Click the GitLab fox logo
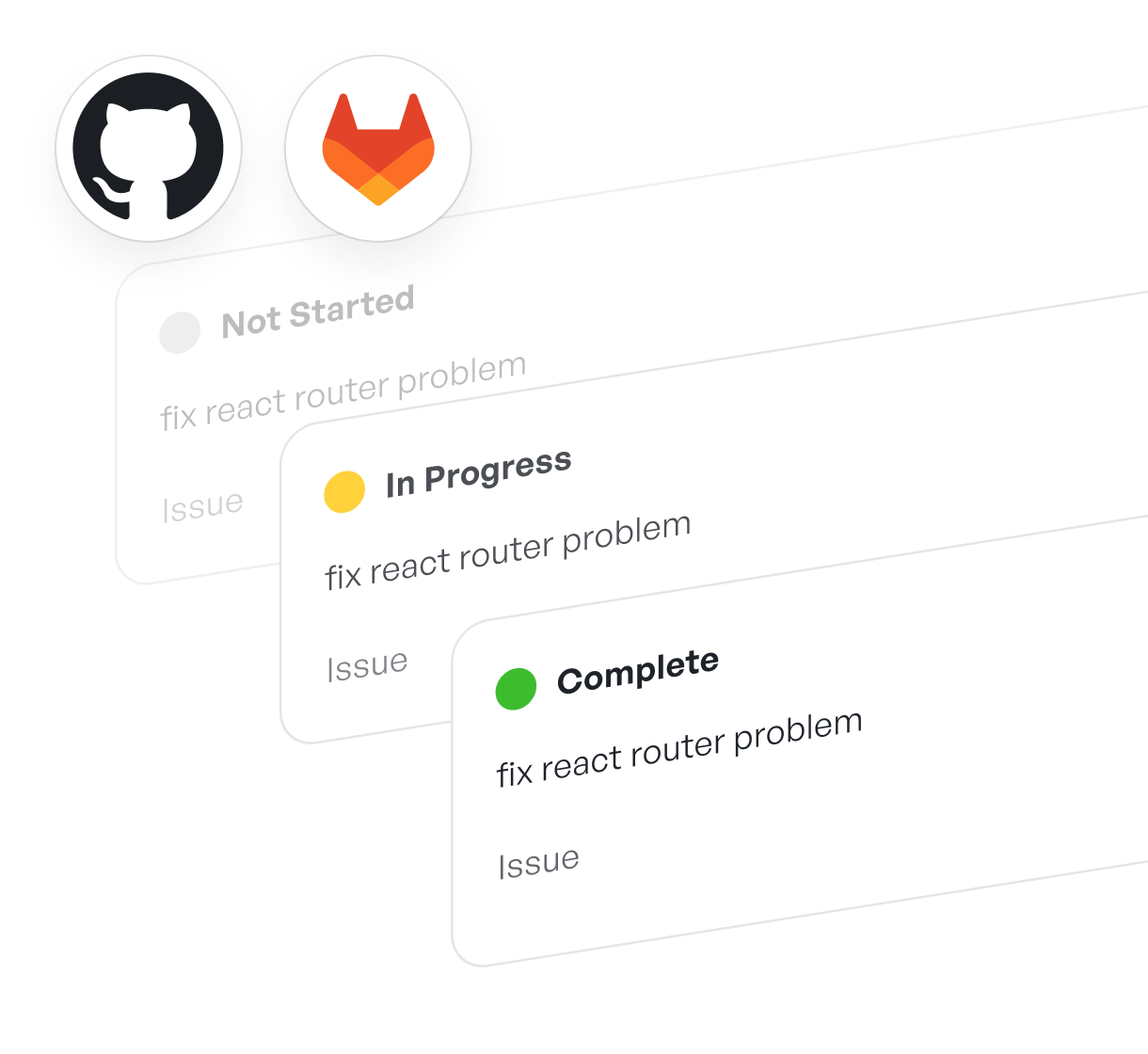The height and width of the screenshot is (1054, 1148). tap(378, 149)
